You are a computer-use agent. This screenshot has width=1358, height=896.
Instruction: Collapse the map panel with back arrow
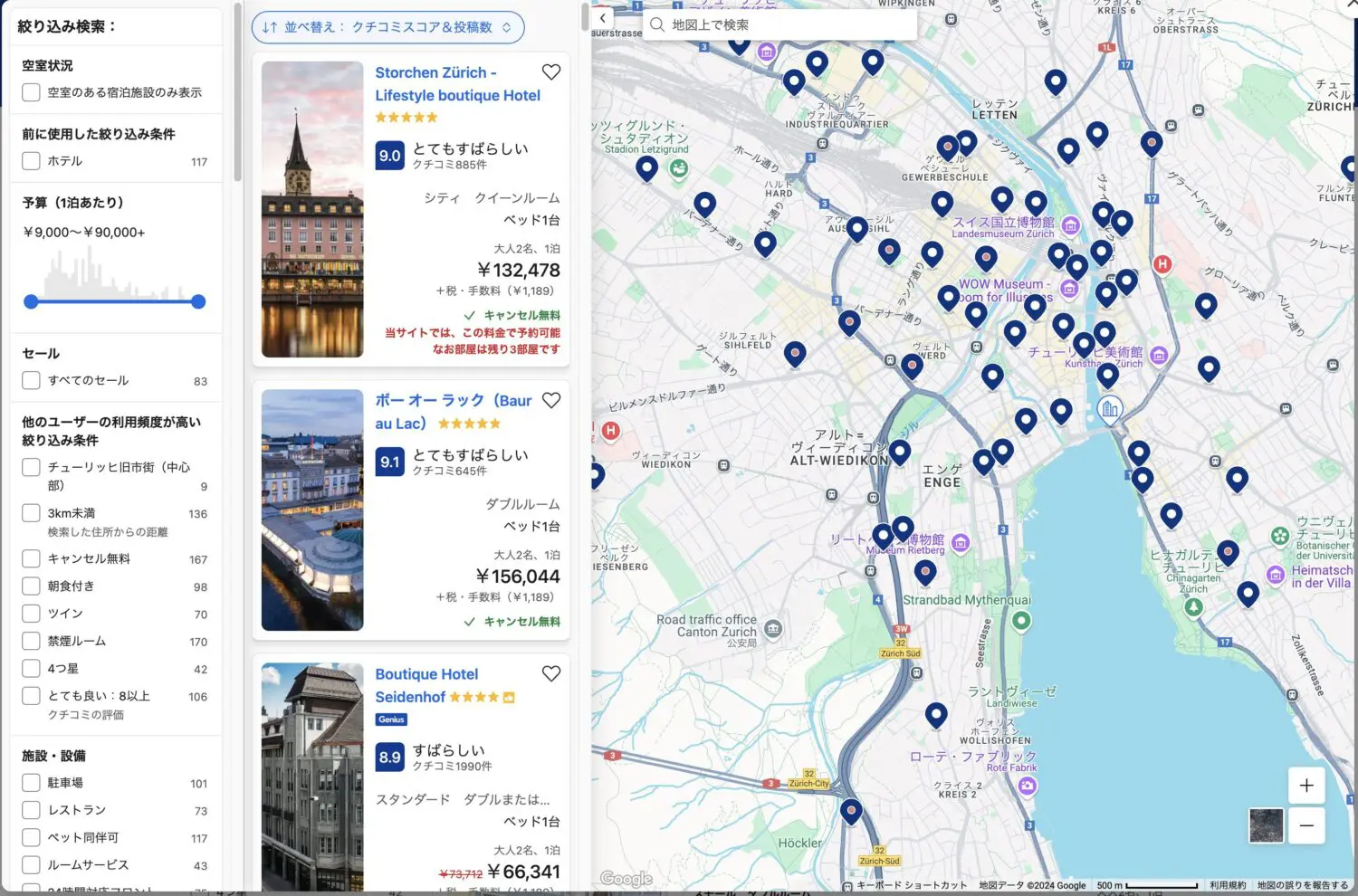click(x=603, y=18)
